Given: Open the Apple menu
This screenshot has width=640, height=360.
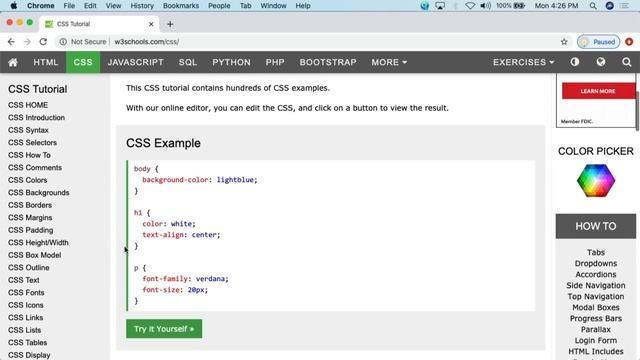Looking at the screenshot, I should point(13,6).
